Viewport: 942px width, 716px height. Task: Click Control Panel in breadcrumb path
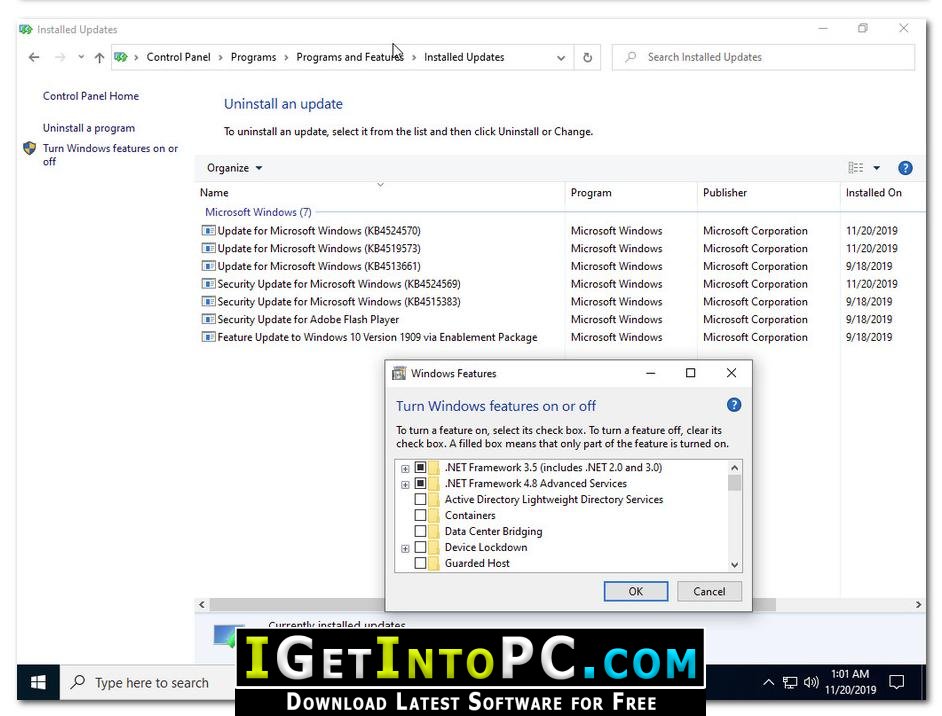[178, 57]
